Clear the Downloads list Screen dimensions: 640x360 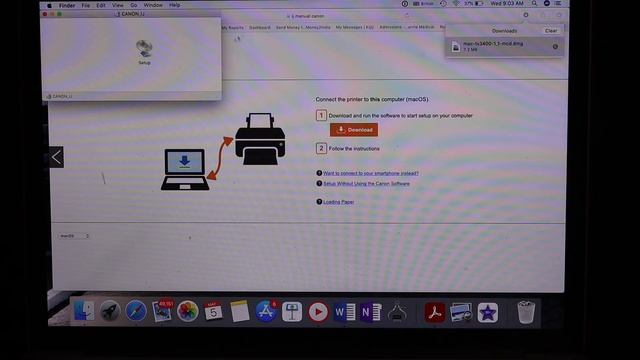pyautogui.click(x=551, y=31)
